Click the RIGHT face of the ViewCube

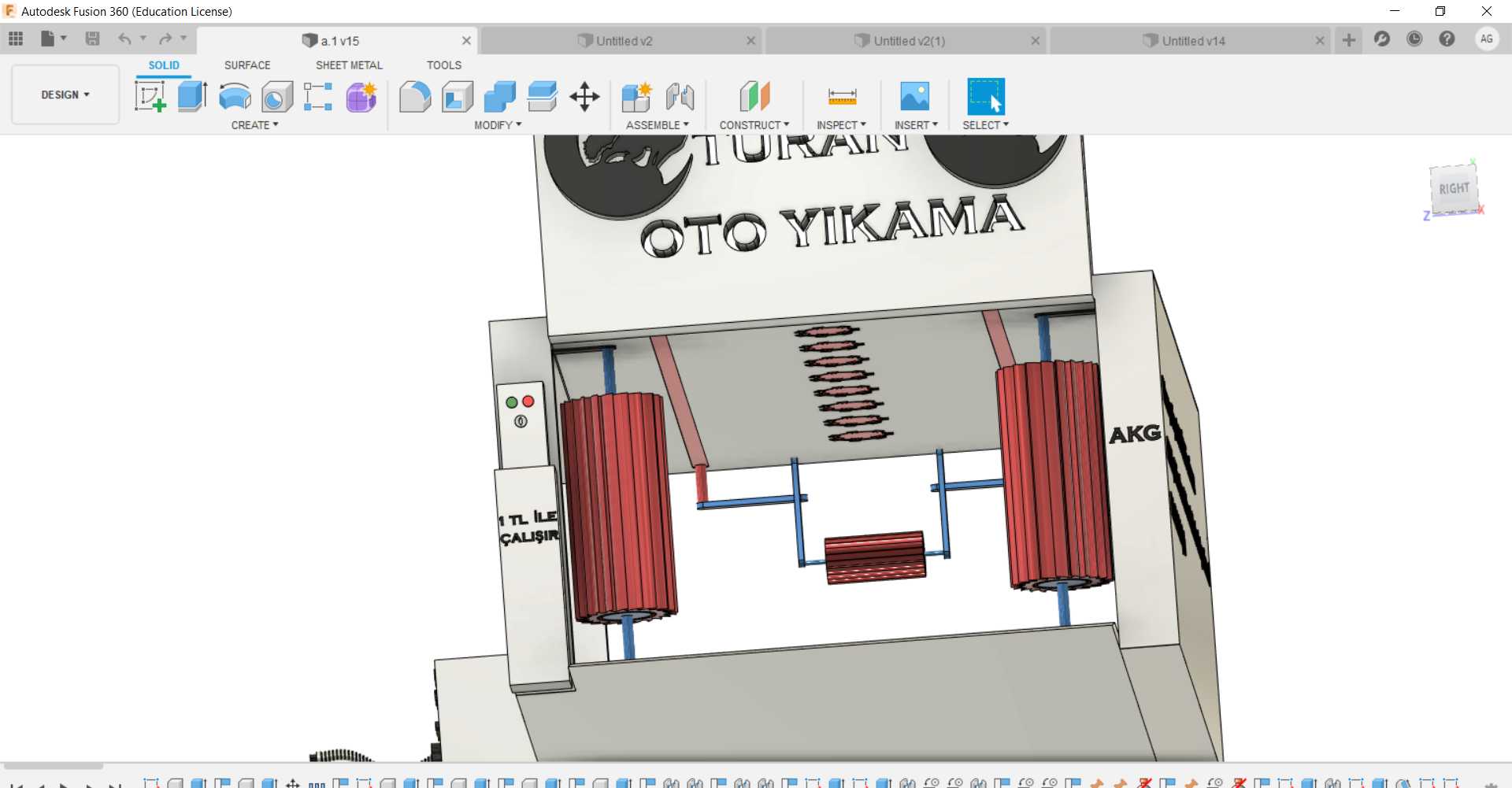[x=1454, y=188]
